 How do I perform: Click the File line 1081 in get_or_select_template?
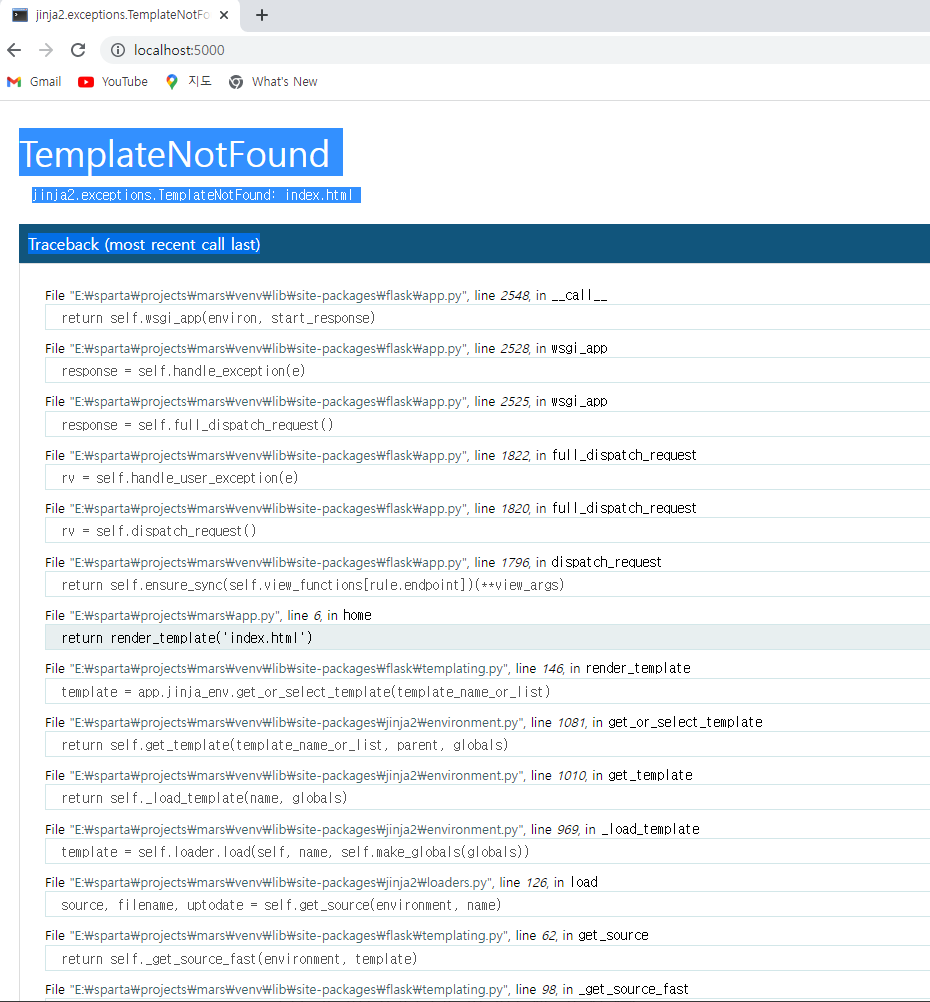[x=404, y=722]
